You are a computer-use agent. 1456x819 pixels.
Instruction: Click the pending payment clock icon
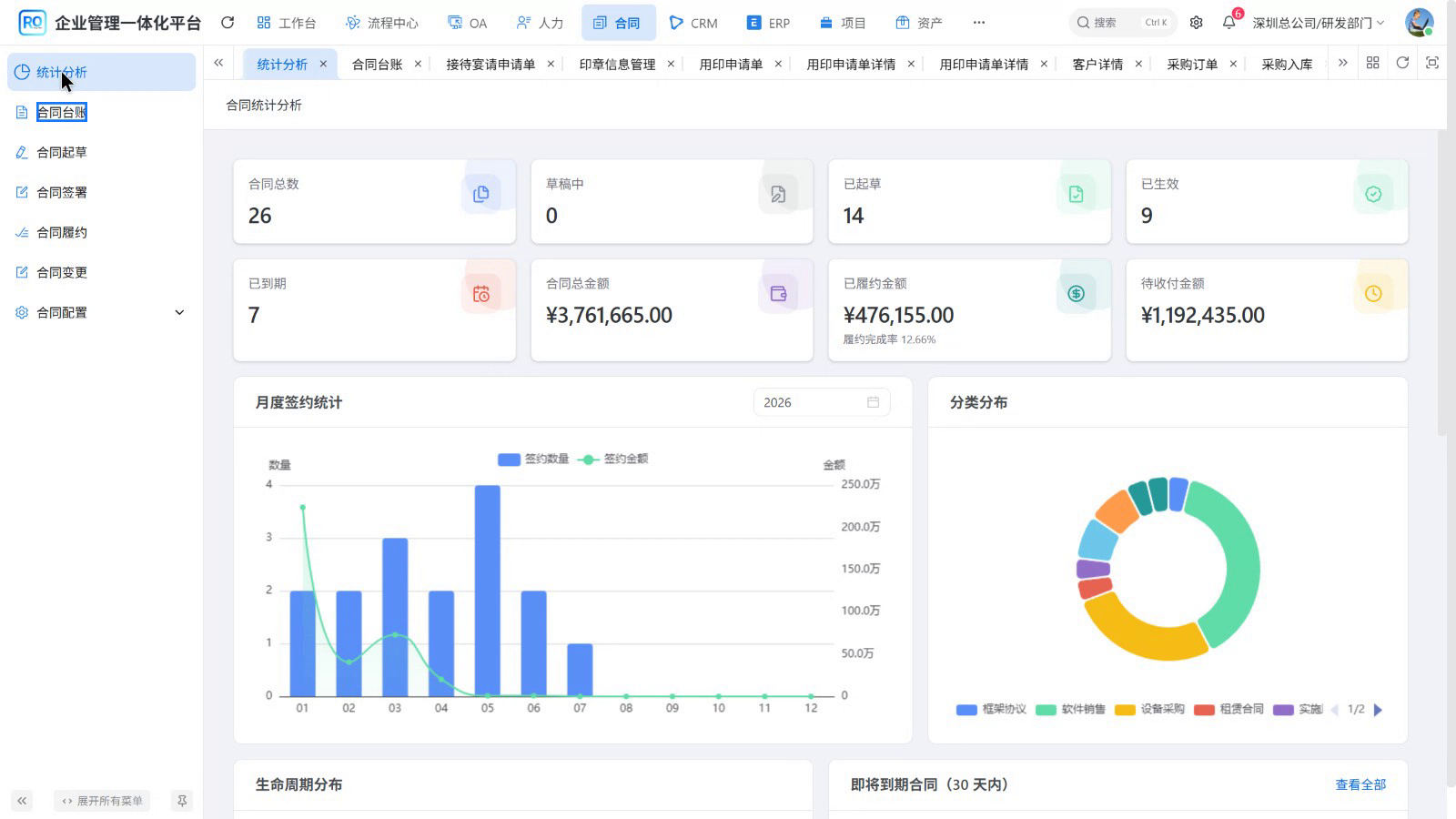click(1373, 294)
